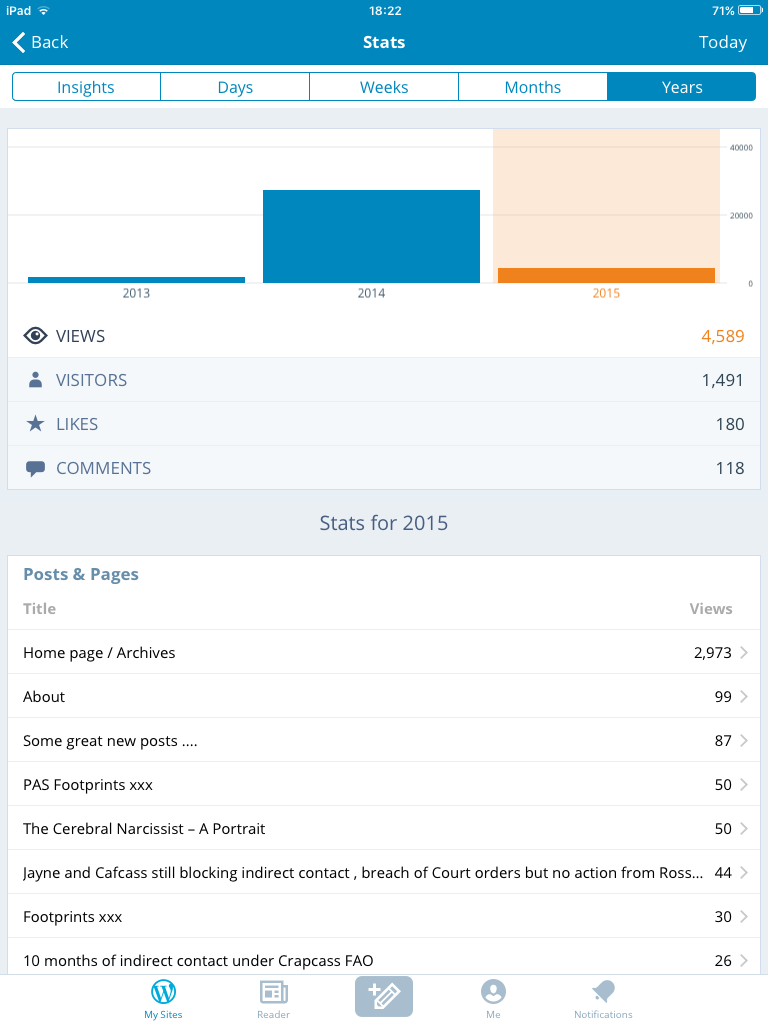Switch to the Months tab
The height and width of the screenshot is (1024, 768).
tap(533, 87)
